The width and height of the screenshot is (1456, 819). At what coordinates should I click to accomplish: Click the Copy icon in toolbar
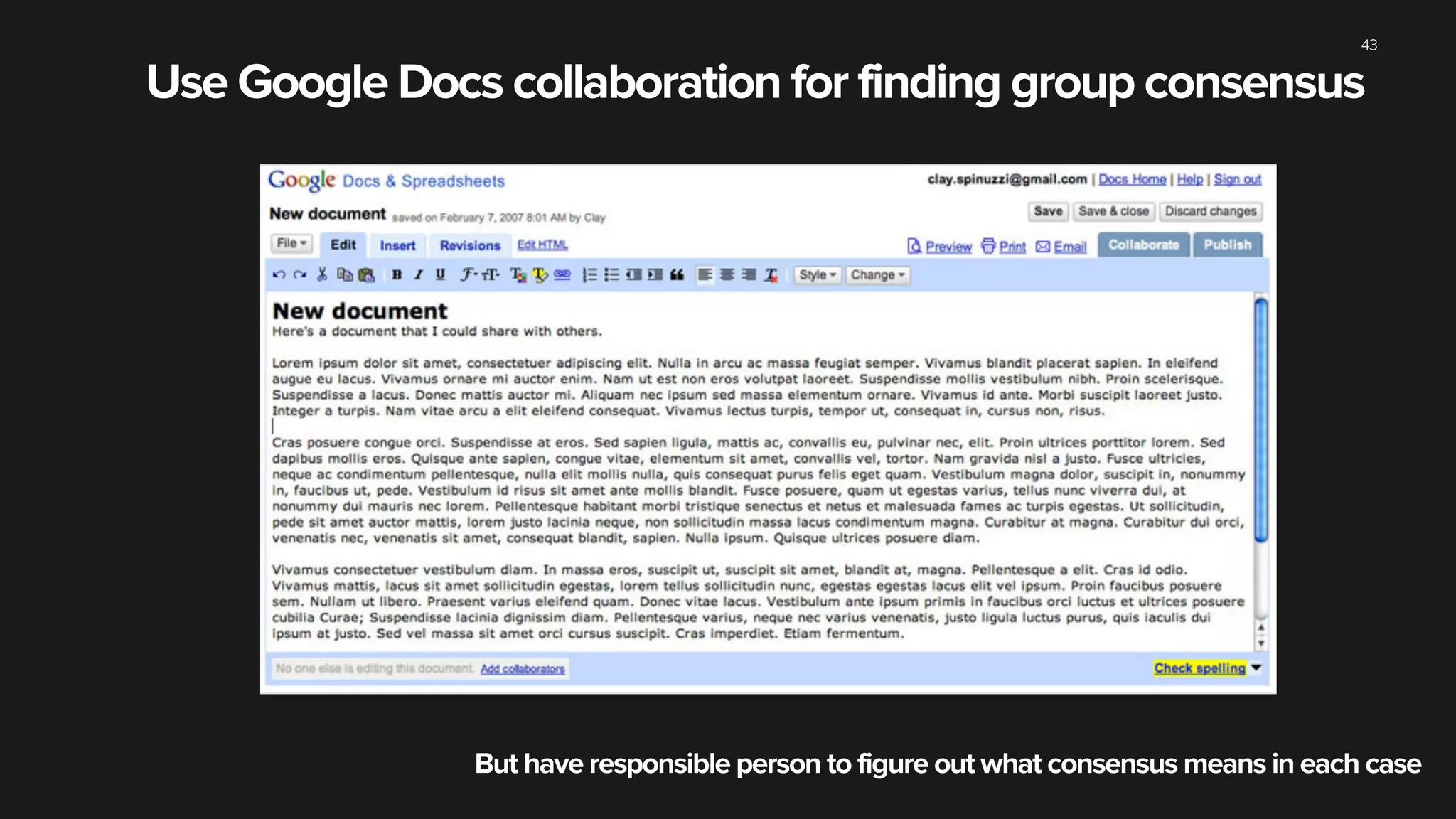click(345, 274)
